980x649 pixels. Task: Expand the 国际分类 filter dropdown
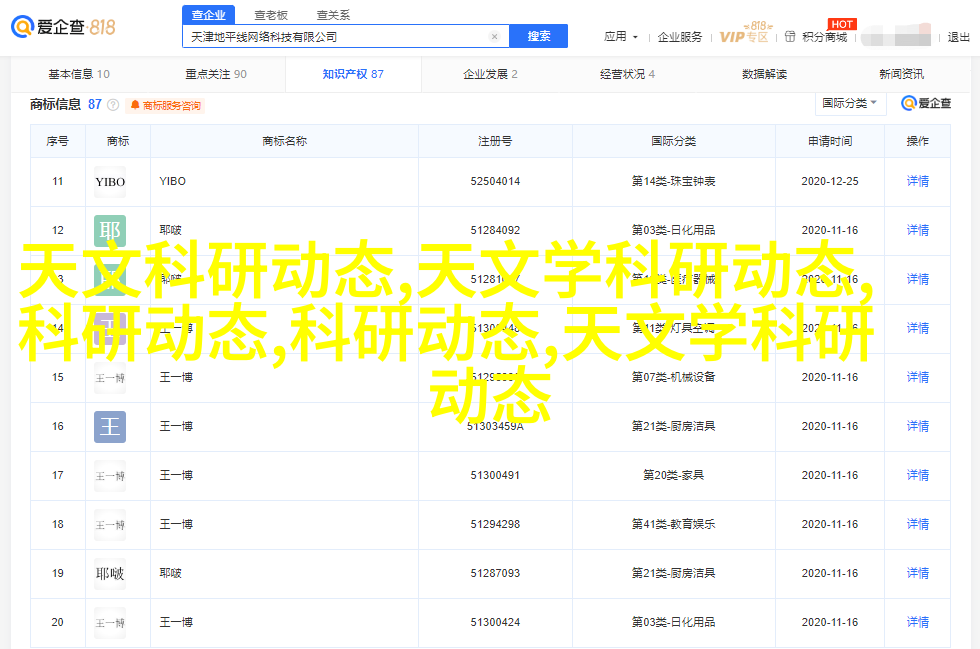pos(849,103)
